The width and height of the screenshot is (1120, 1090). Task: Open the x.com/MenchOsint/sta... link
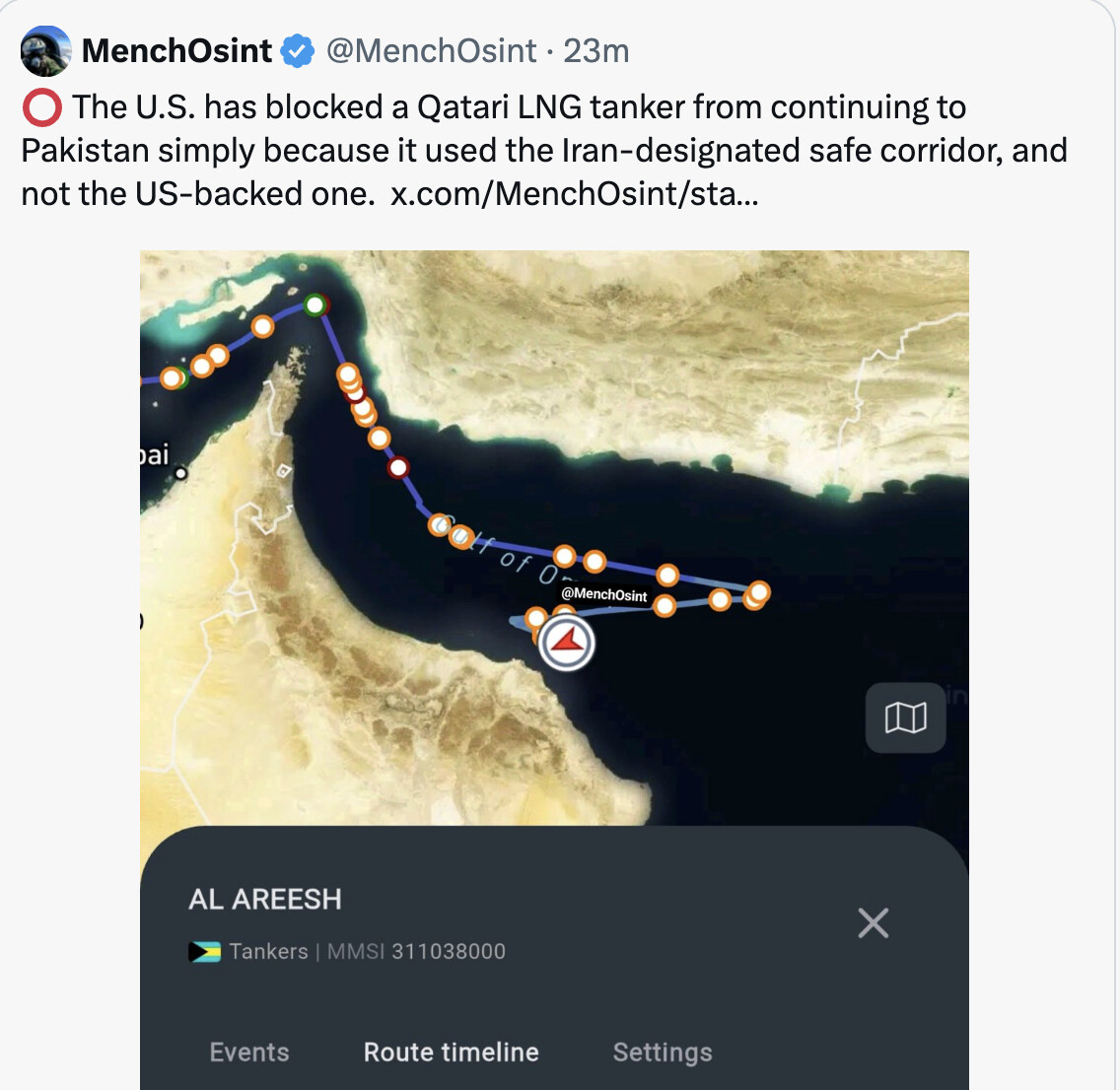574,193
